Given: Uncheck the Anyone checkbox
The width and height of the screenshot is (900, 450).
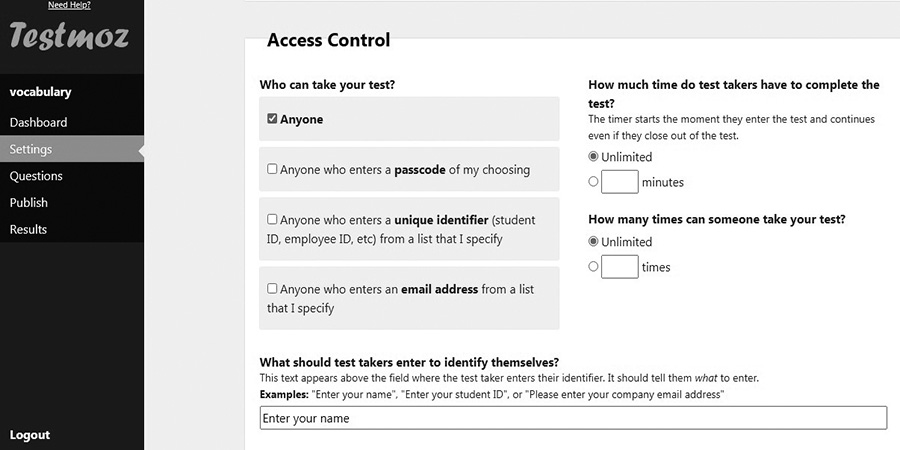Looking at the screenshot, I should pyautogui.click(x=272, y=119).
